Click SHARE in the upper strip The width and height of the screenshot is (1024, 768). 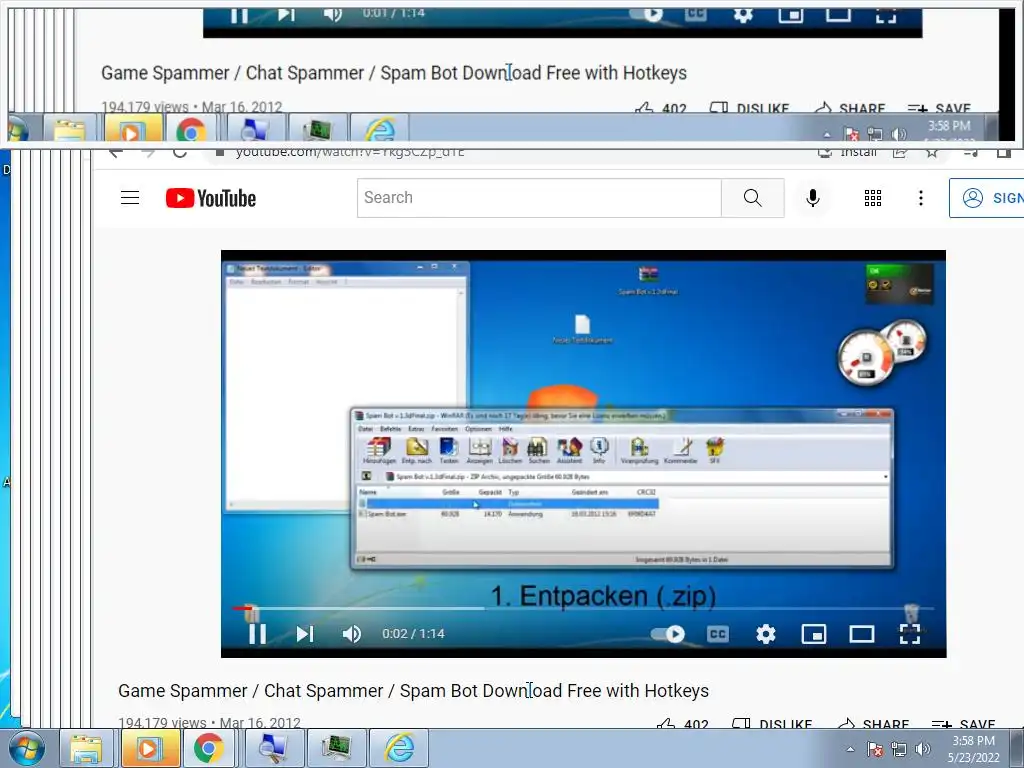pyautogui.click(x=850, y=108)
